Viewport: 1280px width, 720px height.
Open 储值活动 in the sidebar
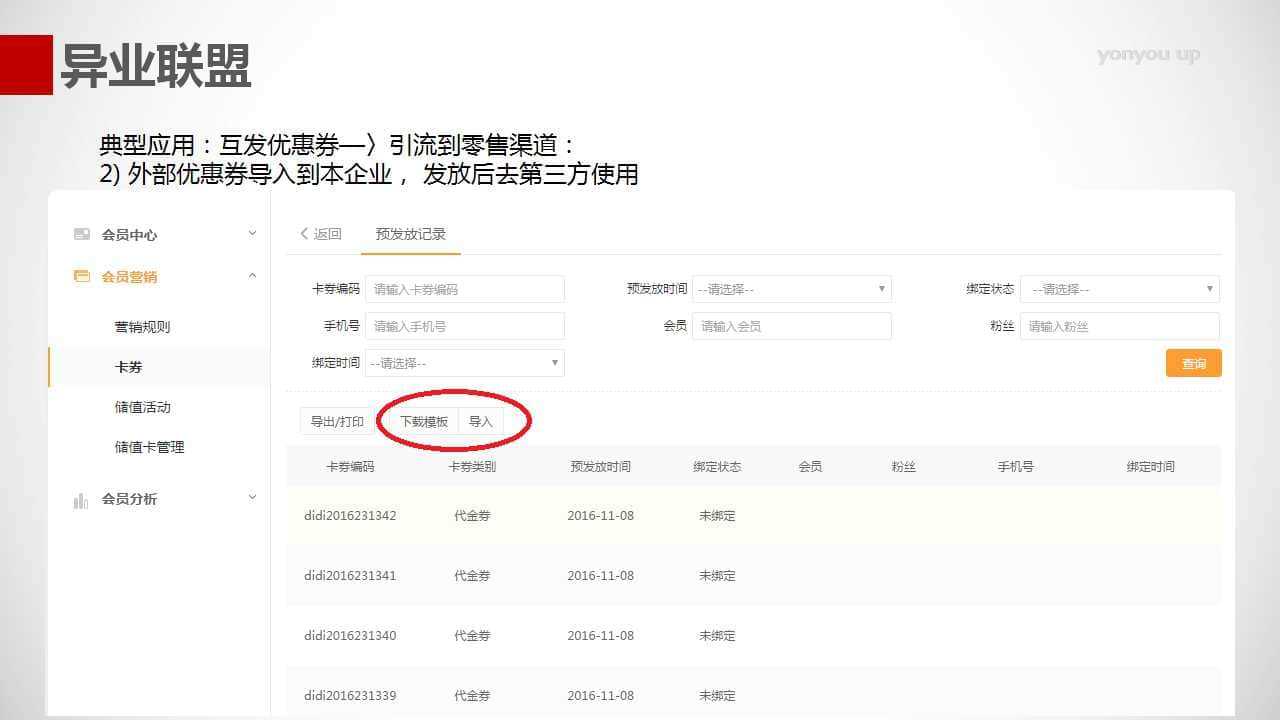pyautogui.click(x=142, y=407)
